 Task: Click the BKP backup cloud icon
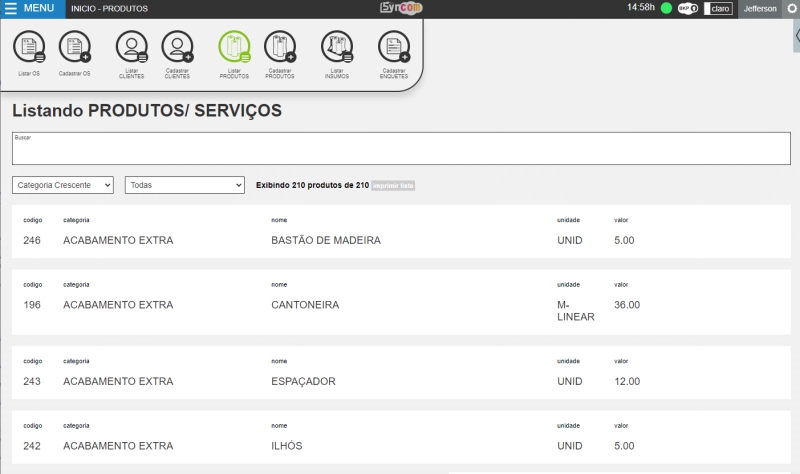click(x=687, y=8)
